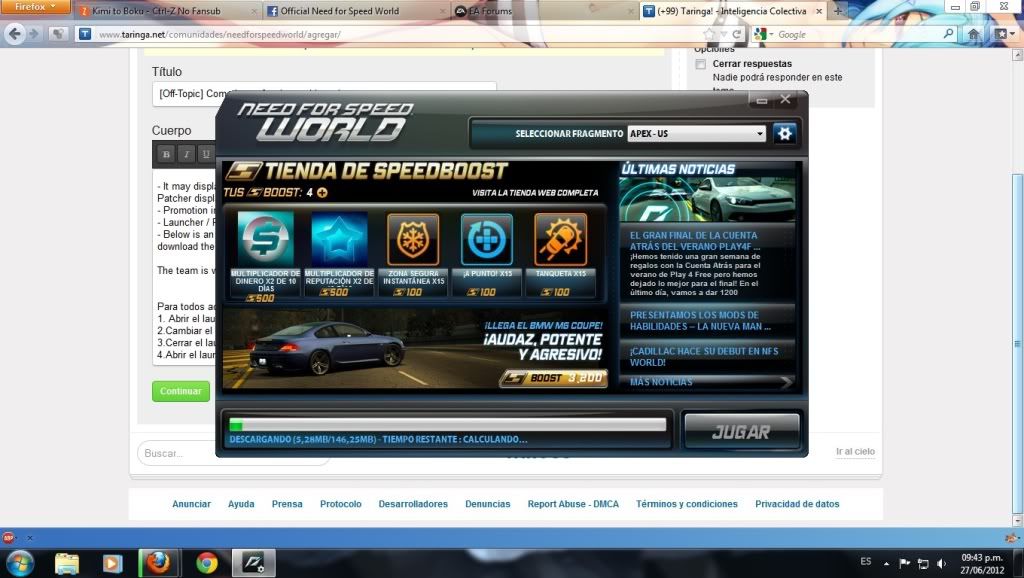Go forward one page in Firefox
Viewport: 1024px width, 578px height.
[x=35, y=34]
